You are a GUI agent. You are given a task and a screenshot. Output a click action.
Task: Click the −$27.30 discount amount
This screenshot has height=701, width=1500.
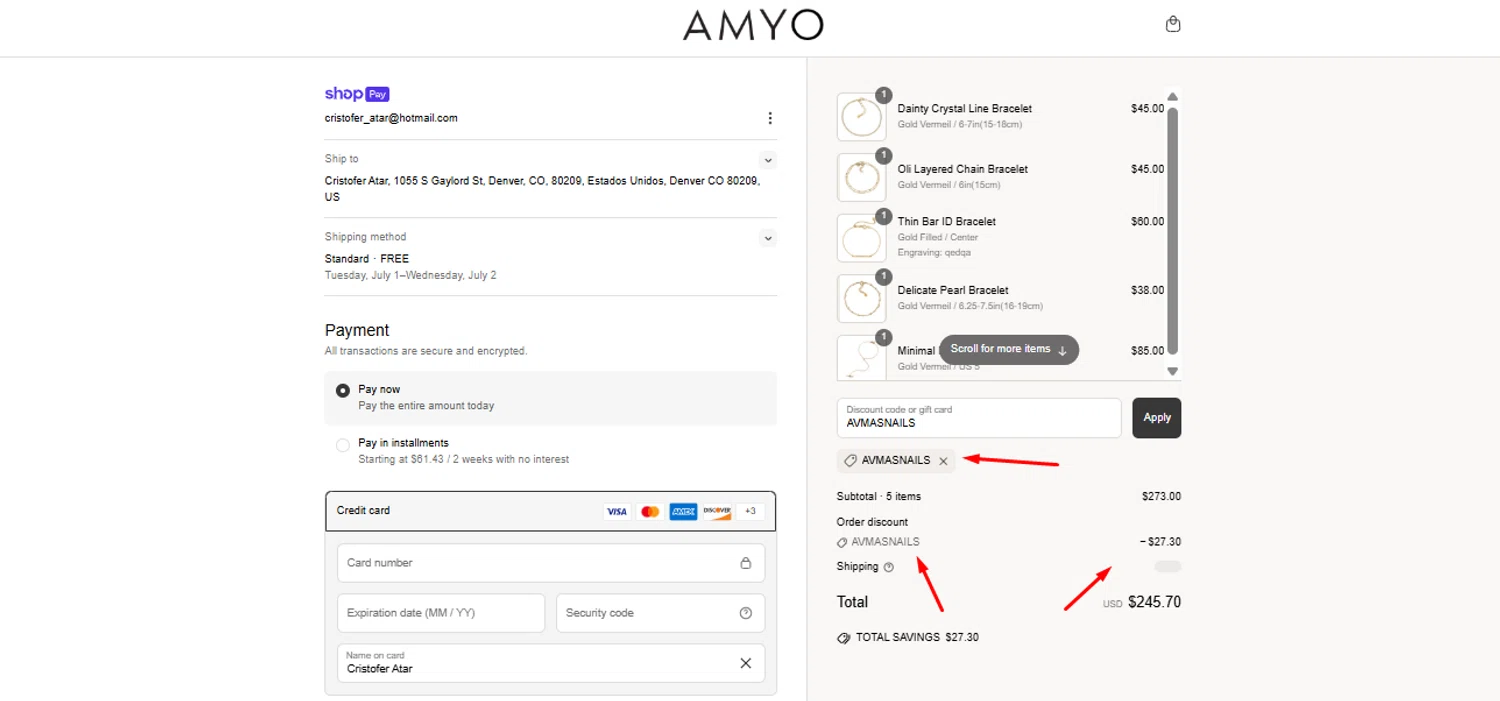1160,542
